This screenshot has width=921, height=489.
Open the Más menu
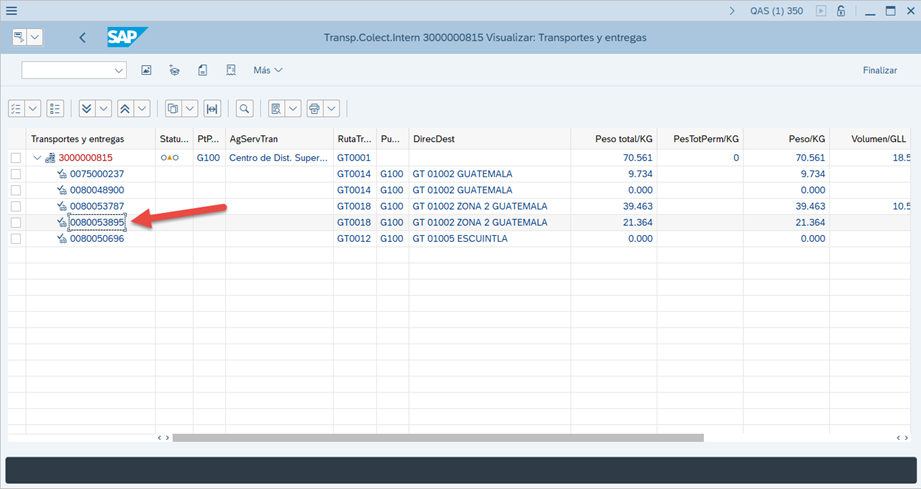pos(267,70)
